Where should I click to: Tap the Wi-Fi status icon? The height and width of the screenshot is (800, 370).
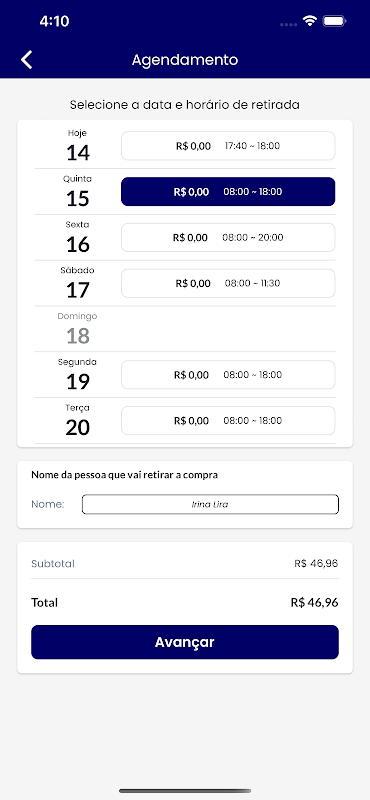click(309, 21)
